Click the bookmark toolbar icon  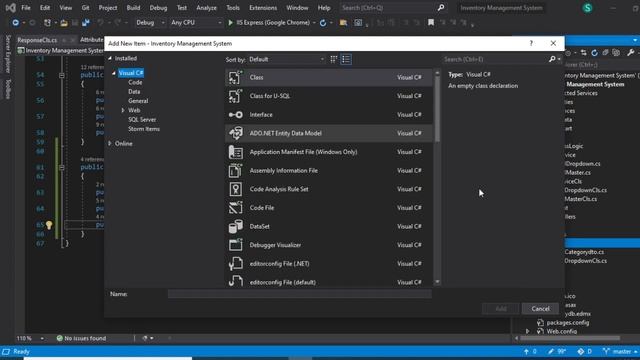[431, 22]
